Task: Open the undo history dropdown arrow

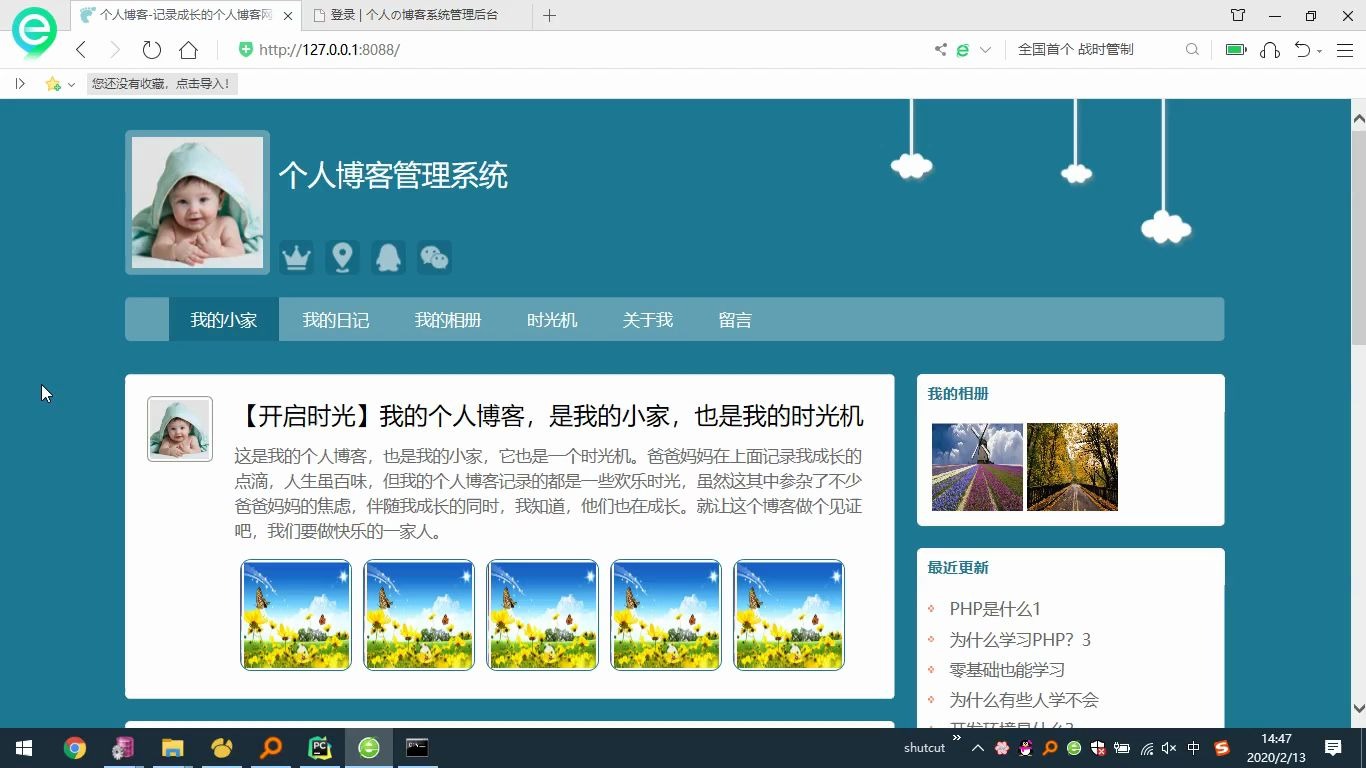Action: (x=1319, y=51)
